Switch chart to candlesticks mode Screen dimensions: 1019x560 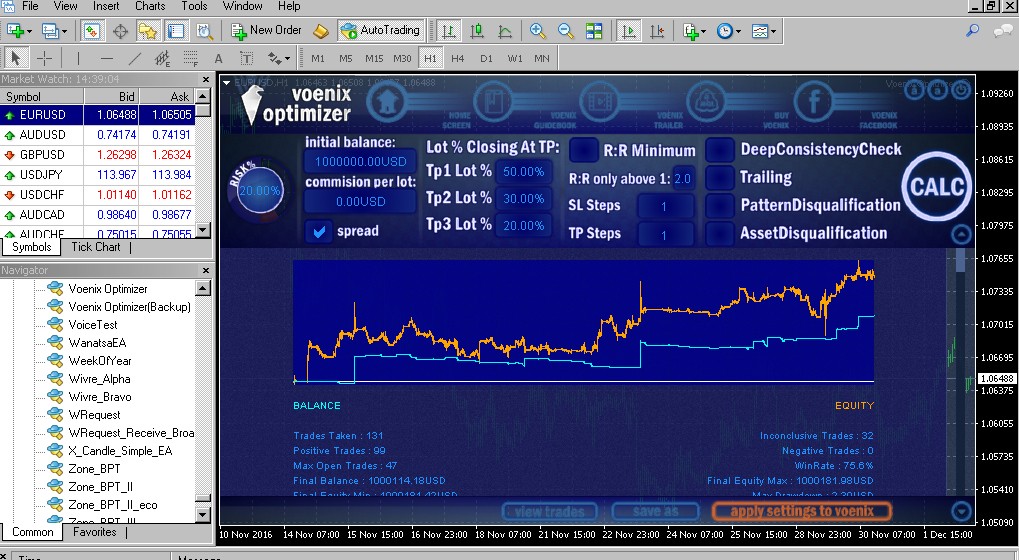click(x=477, y=31)
